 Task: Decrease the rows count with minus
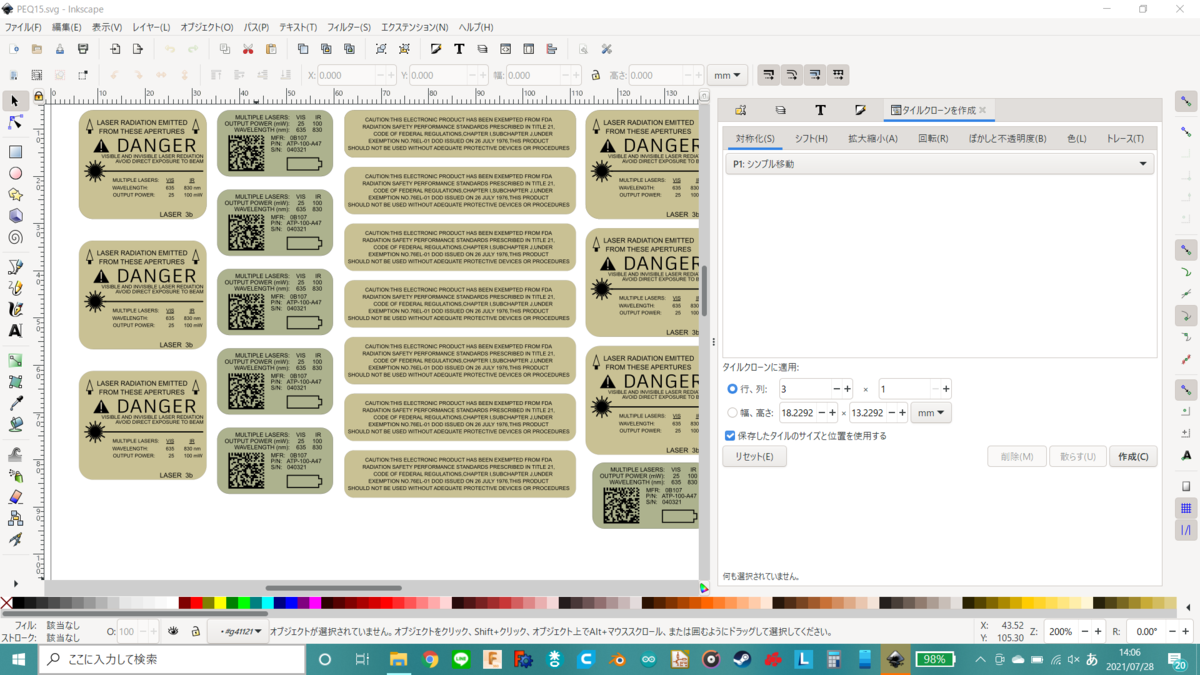[836, 389]
